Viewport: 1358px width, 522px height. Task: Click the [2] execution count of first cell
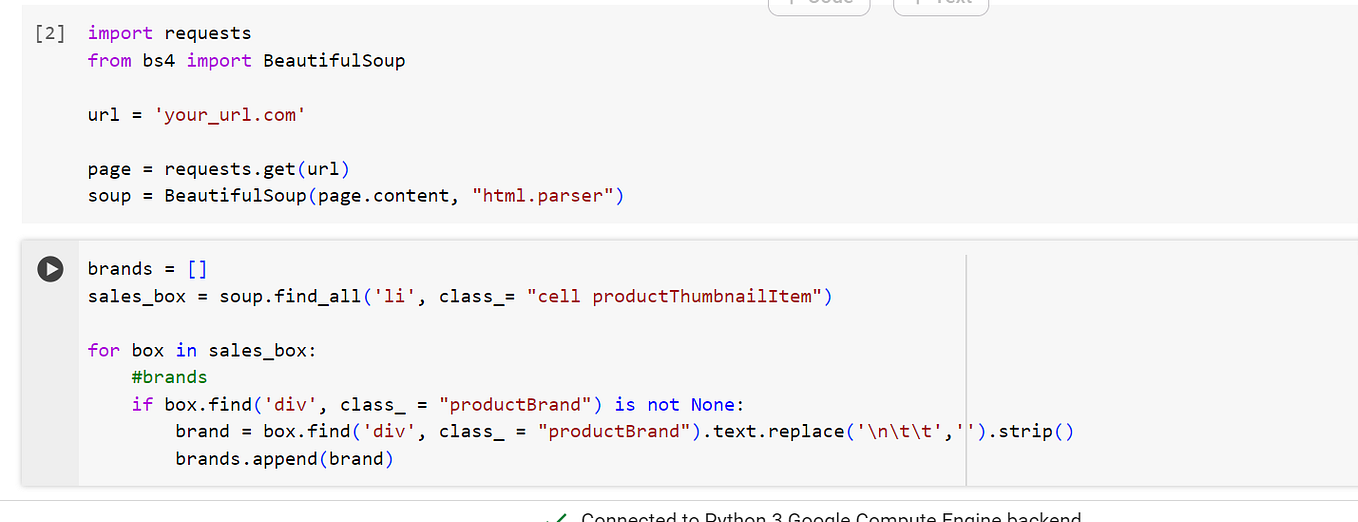coord(50,33)
